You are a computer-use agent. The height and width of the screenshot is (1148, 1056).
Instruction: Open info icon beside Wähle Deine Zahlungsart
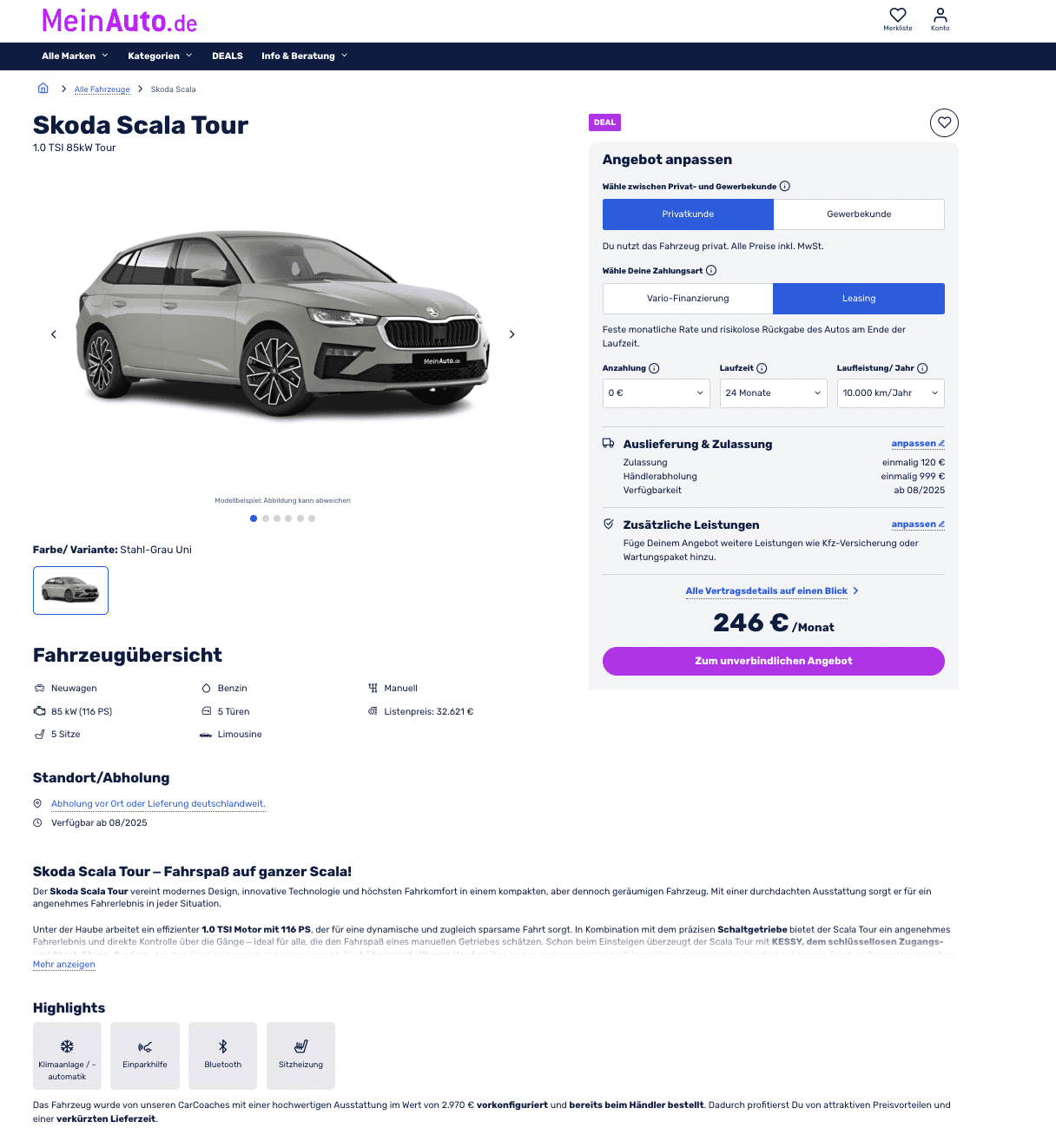711,270
